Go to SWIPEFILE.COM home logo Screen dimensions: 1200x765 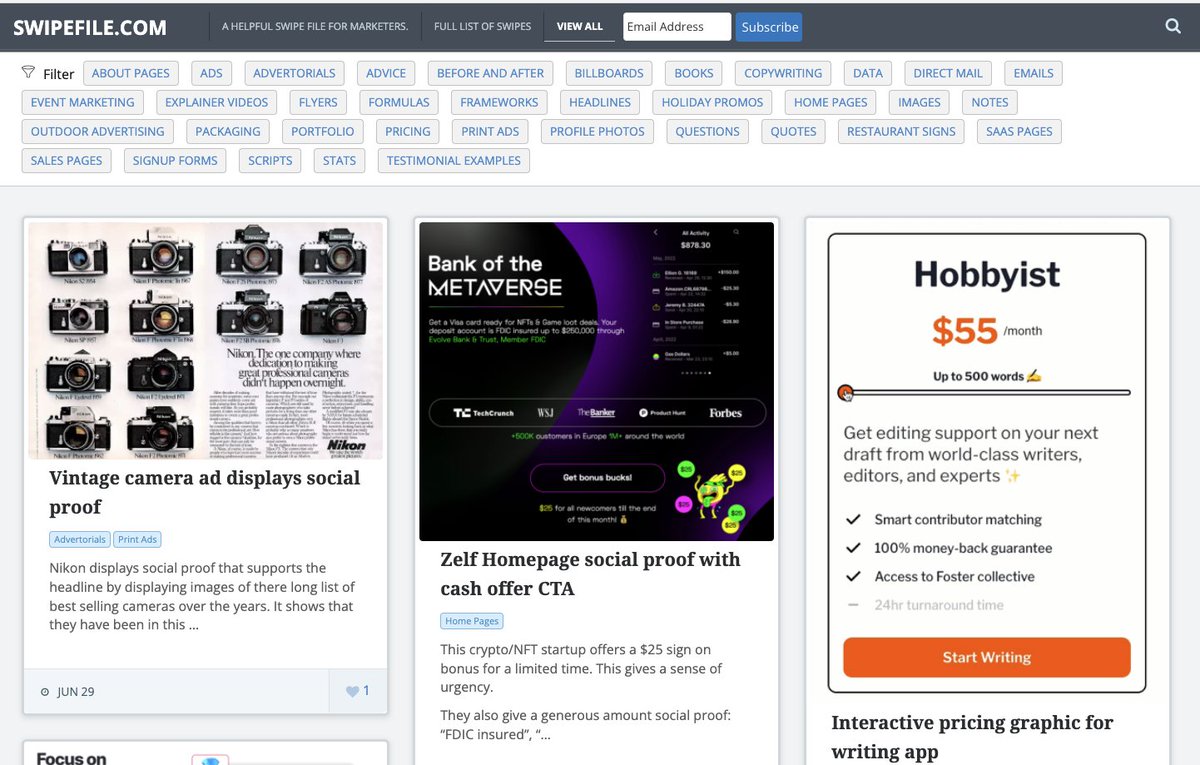[x=90, y=27]
